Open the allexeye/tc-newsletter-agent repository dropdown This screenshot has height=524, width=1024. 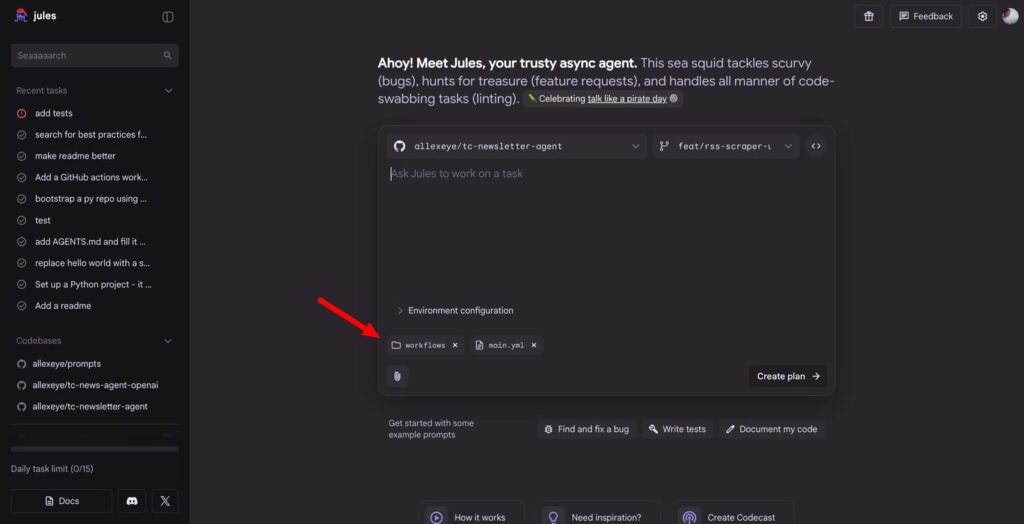tap(516, 146)
